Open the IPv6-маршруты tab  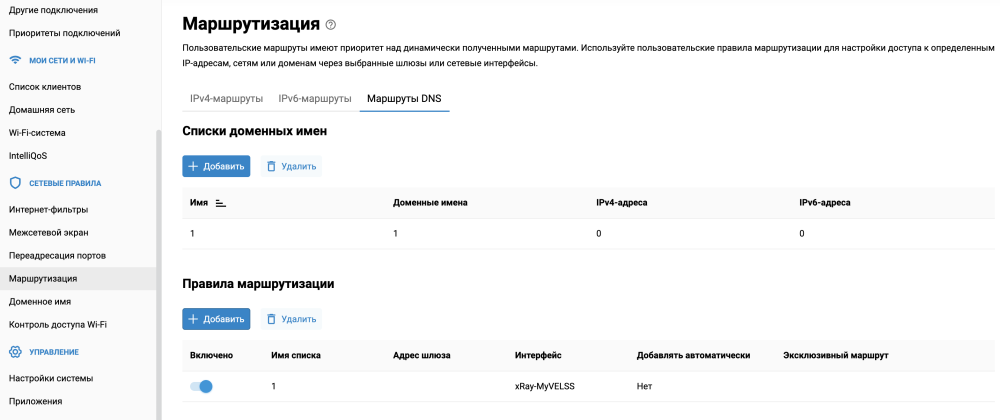click(x=314, y=99)
